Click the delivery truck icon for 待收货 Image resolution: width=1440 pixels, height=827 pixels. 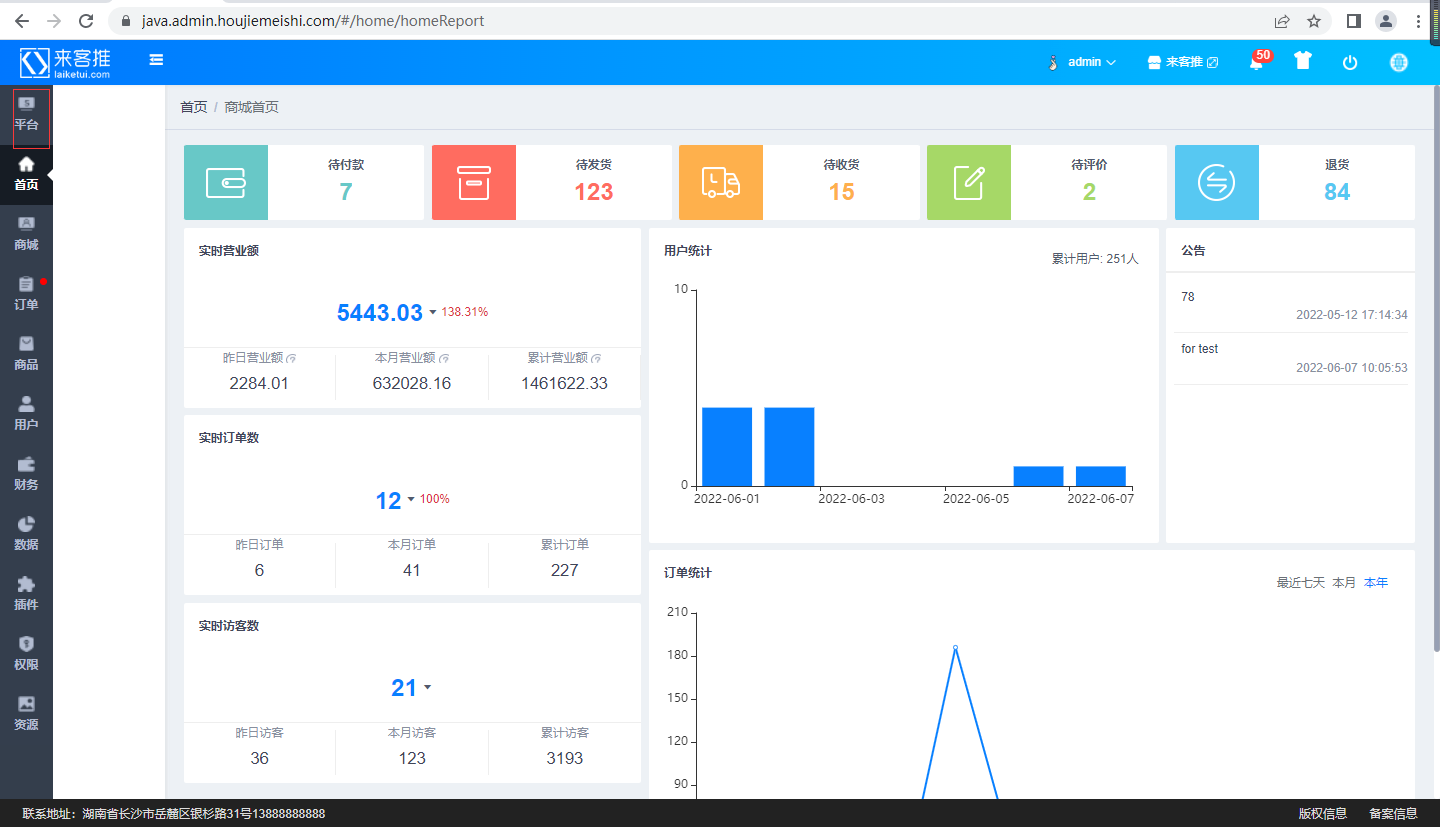721,182
